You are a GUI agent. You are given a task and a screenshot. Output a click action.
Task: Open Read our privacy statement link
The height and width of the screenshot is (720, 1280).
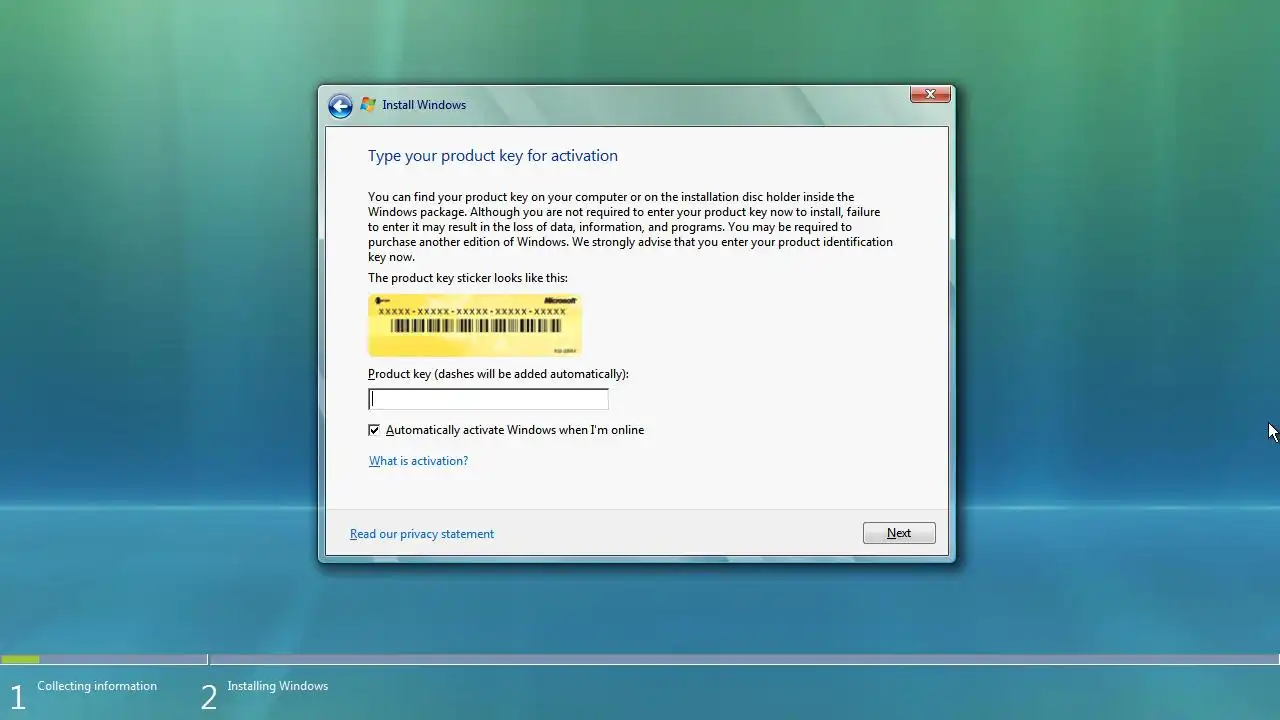pyautogui.click(x=422, y=534)
